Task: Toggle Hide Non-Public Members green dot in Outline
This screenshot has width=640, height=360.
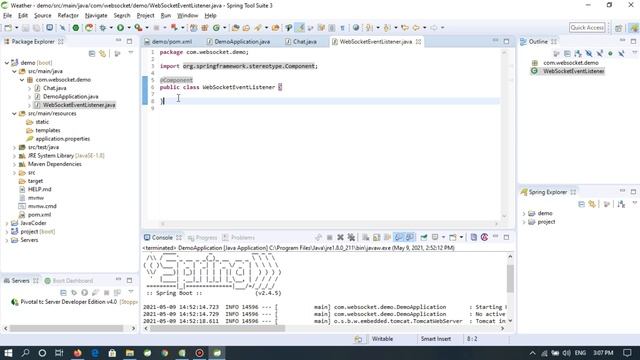Action: coord(611,53)
